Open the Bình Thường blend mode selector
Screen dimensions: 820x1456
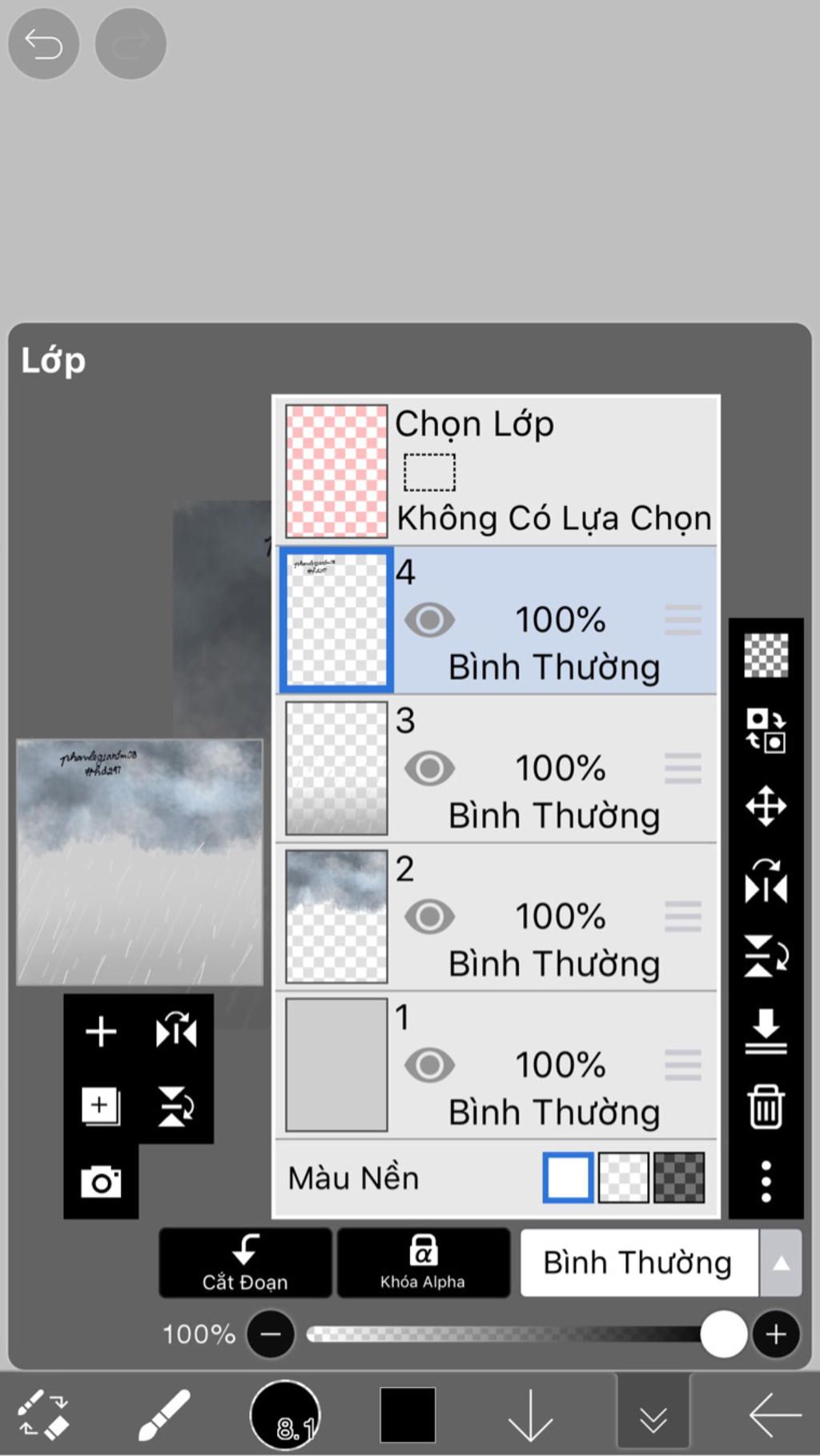click(639, 1263)
